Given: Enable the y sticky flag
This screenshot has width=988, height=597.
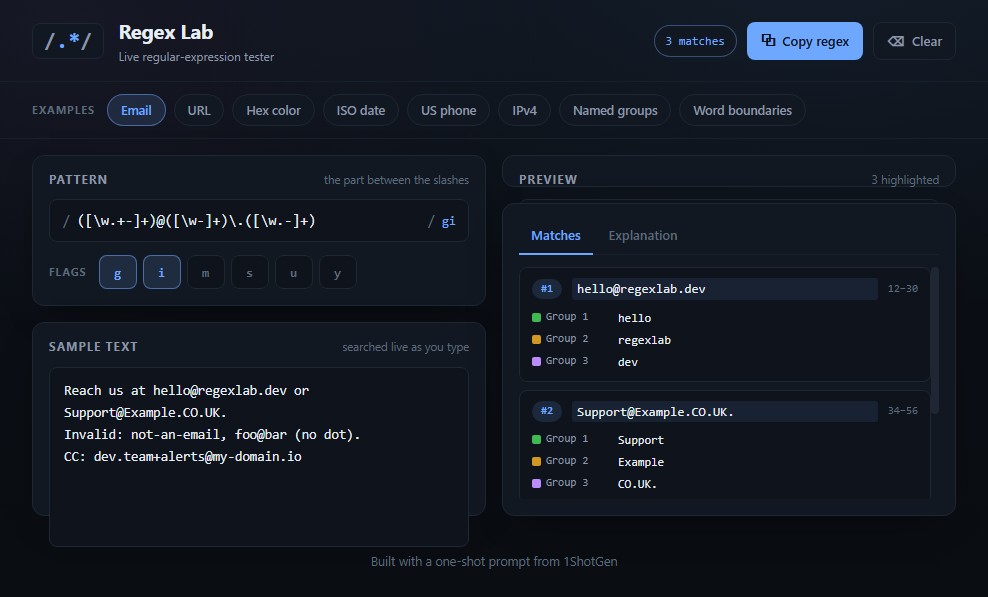Looking at the screenshot, I should click(338, 272).
